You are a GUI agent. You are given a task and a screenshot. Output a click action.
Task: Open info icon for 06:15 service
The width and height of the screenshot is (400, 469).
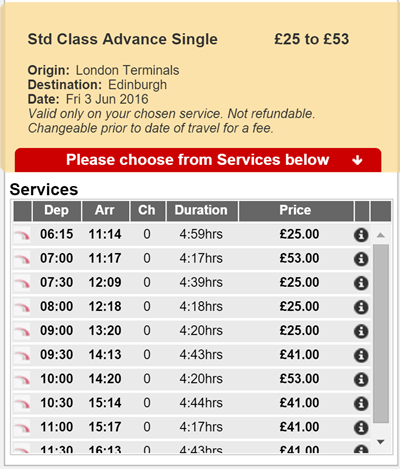click(361, 235)
